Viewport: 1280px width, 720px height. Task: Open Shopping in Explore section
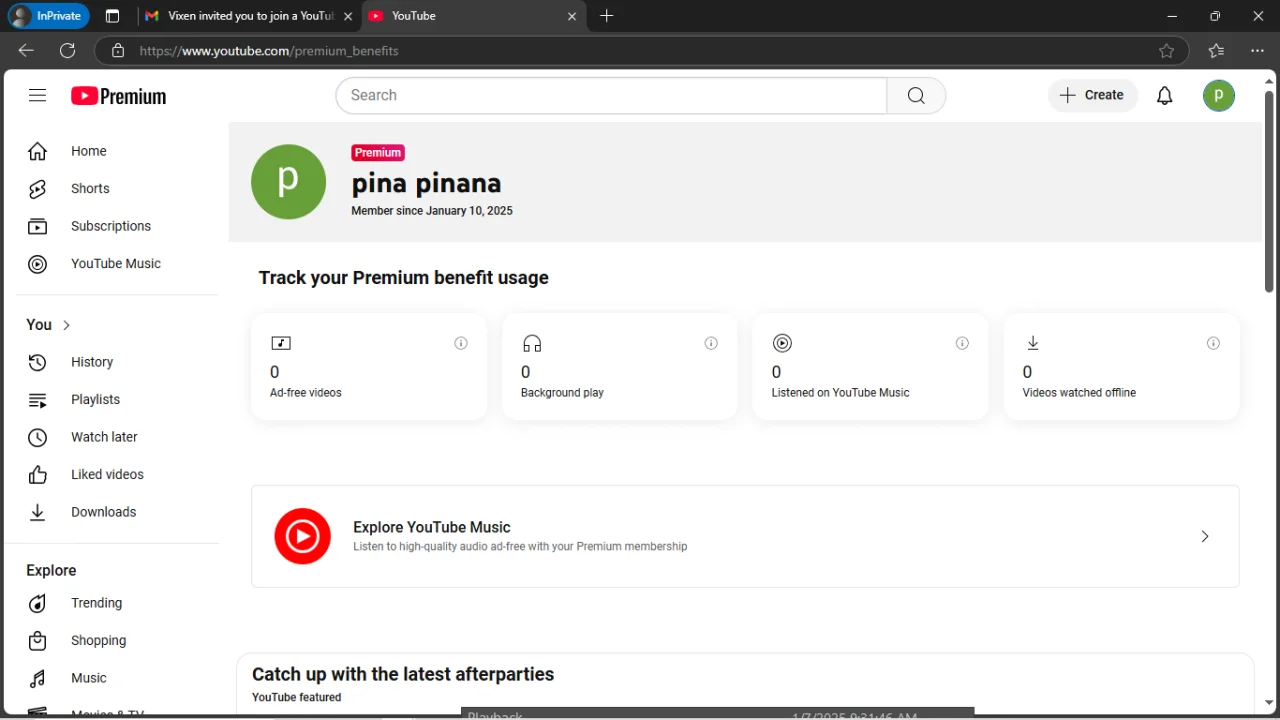pyautogui.click(x=117, y=641)
